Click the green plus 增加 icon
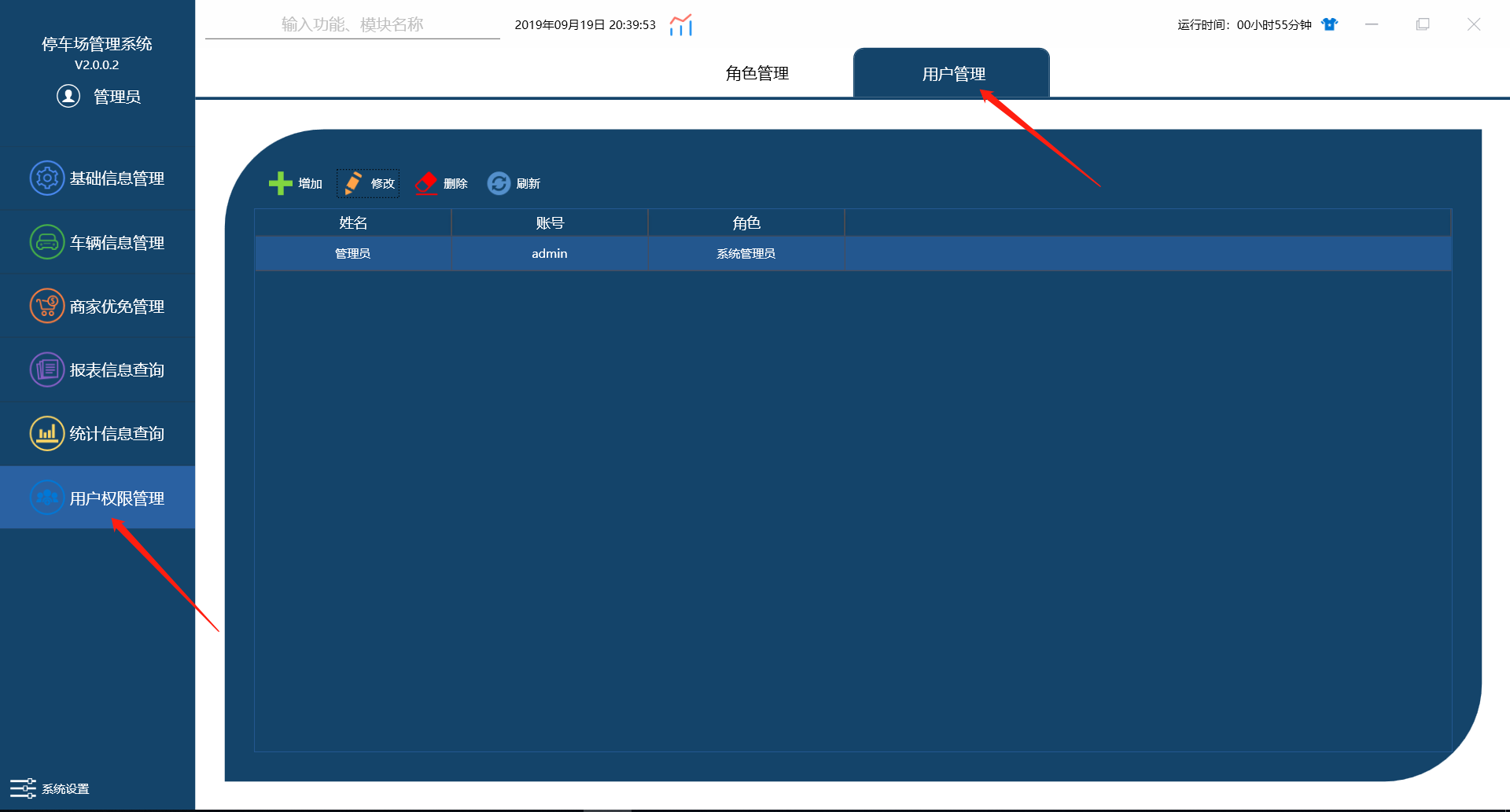This screenshot has width=1510, height=812. click(280, 183)
